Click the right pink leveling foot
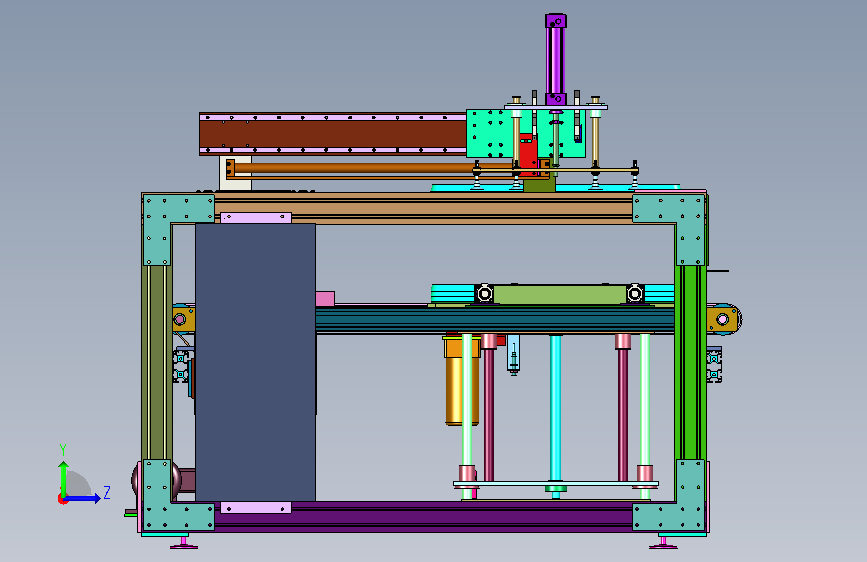Viewport: 867px width, 562px height. (663, 543)
